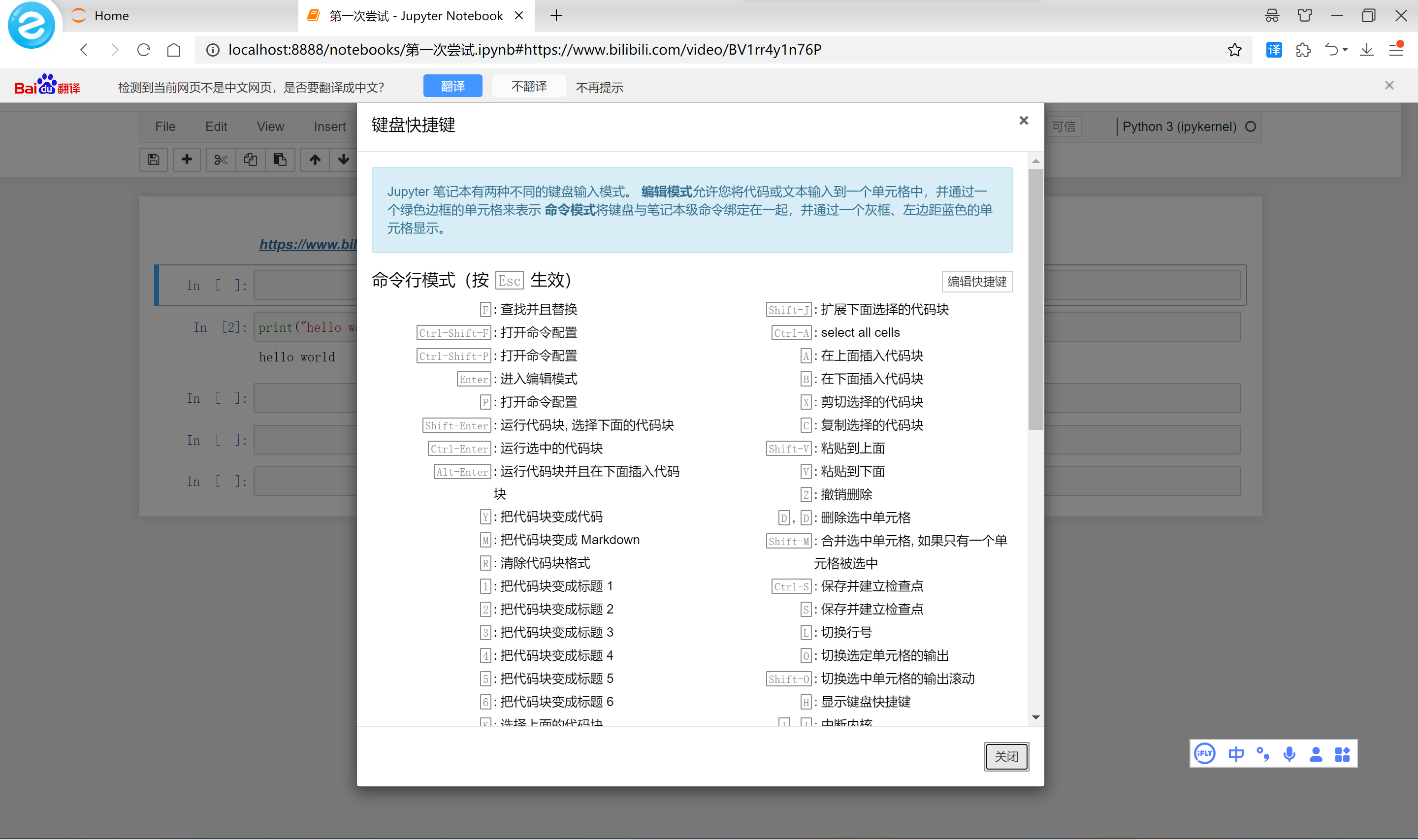Insert a cell with the plus icon
The width and height of the screenshot is (1418, 840).
point(187,160)
